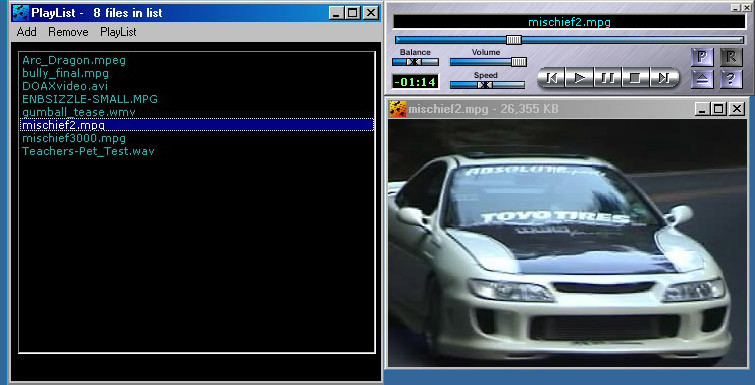
Task: Select the highlighted mischief2.mpg playlist entry
Action: coord(197,125)
